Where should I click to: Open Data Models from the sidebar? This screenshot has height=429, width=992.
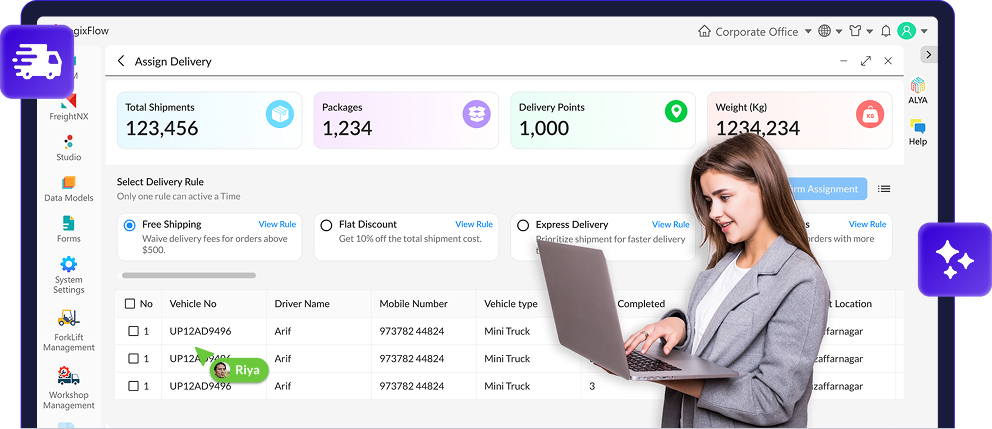68,188
